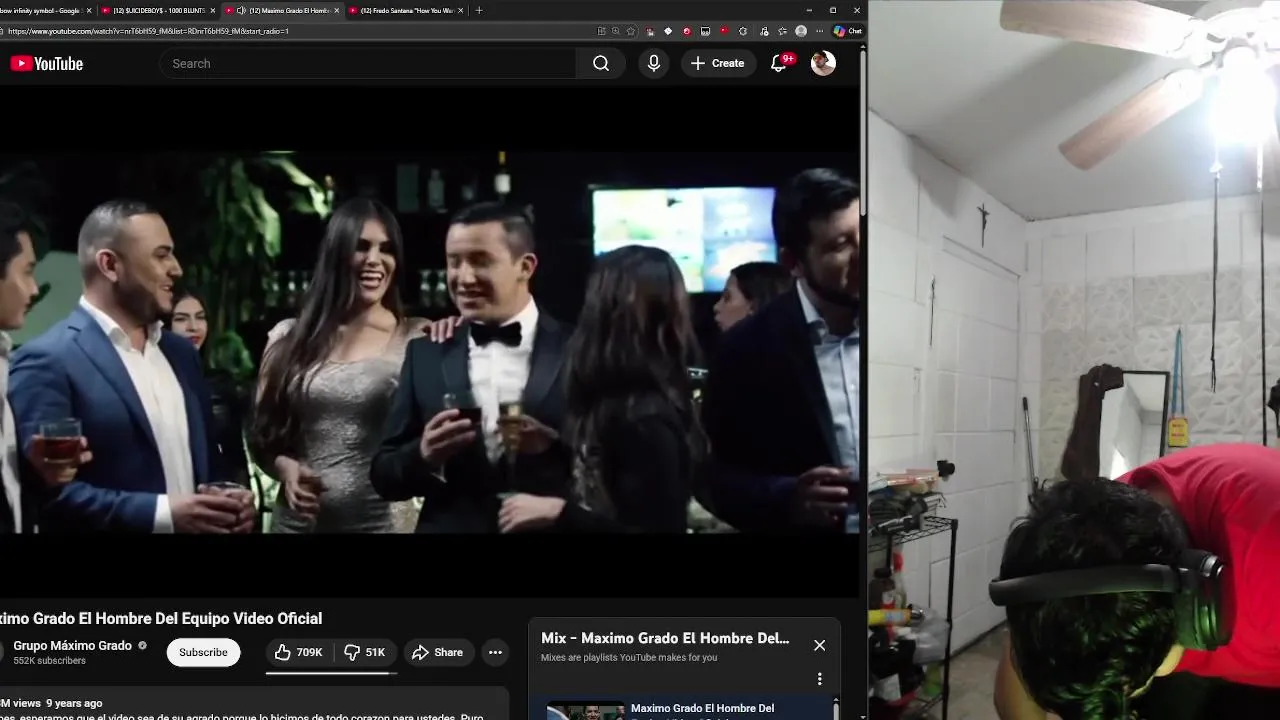Open the Copilot Chat button
Image resolution: width=1280 pixels, height=720 pixels.
848,31
